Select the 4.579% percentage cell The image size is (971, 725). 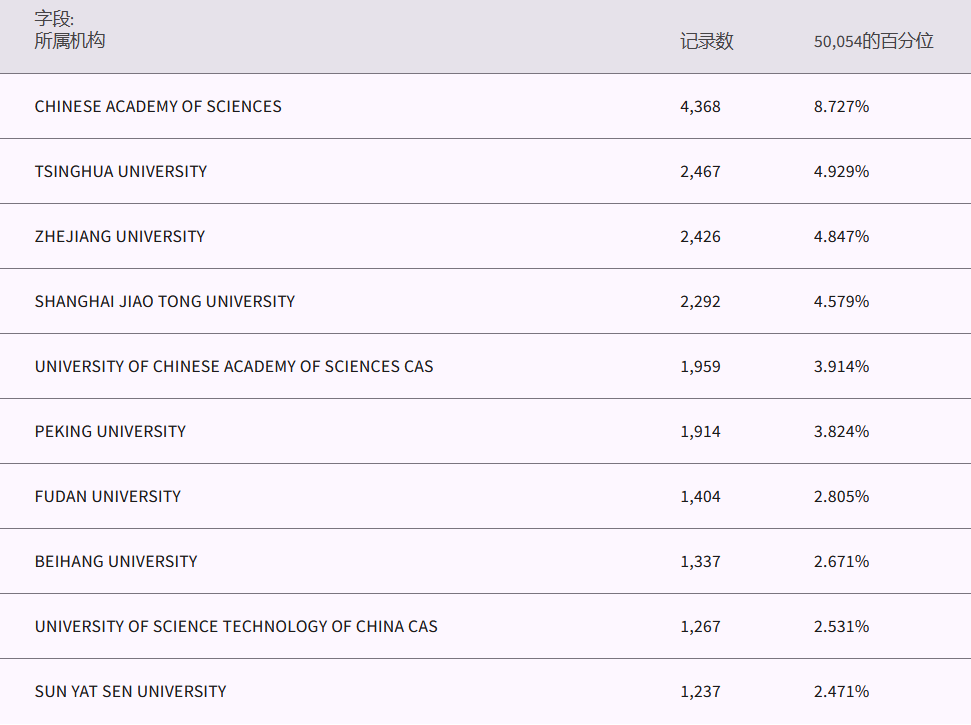[841, 302]
